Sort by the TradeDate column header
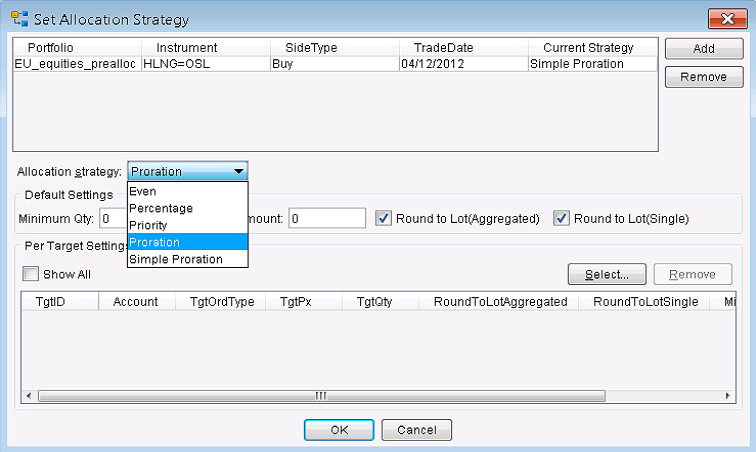This screenshot has width=756, height=452. coord(443,47)
